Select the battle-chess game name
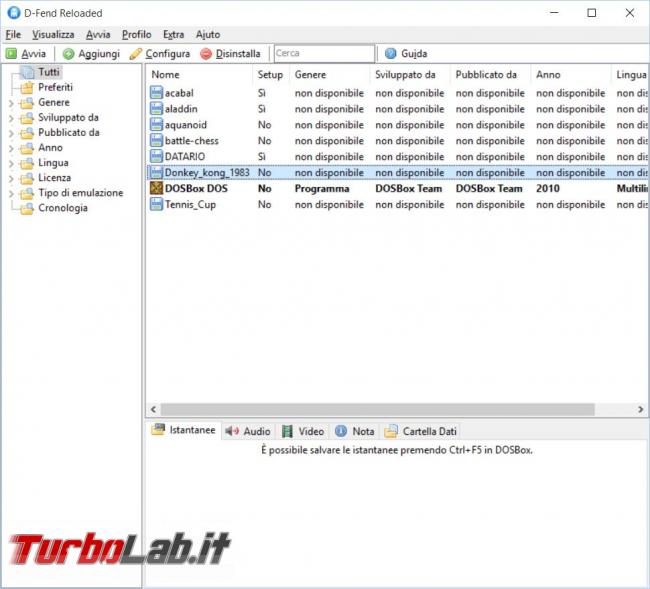Viewport: 650px width, 589px height. pyautogui.click(x=192, y=141)
